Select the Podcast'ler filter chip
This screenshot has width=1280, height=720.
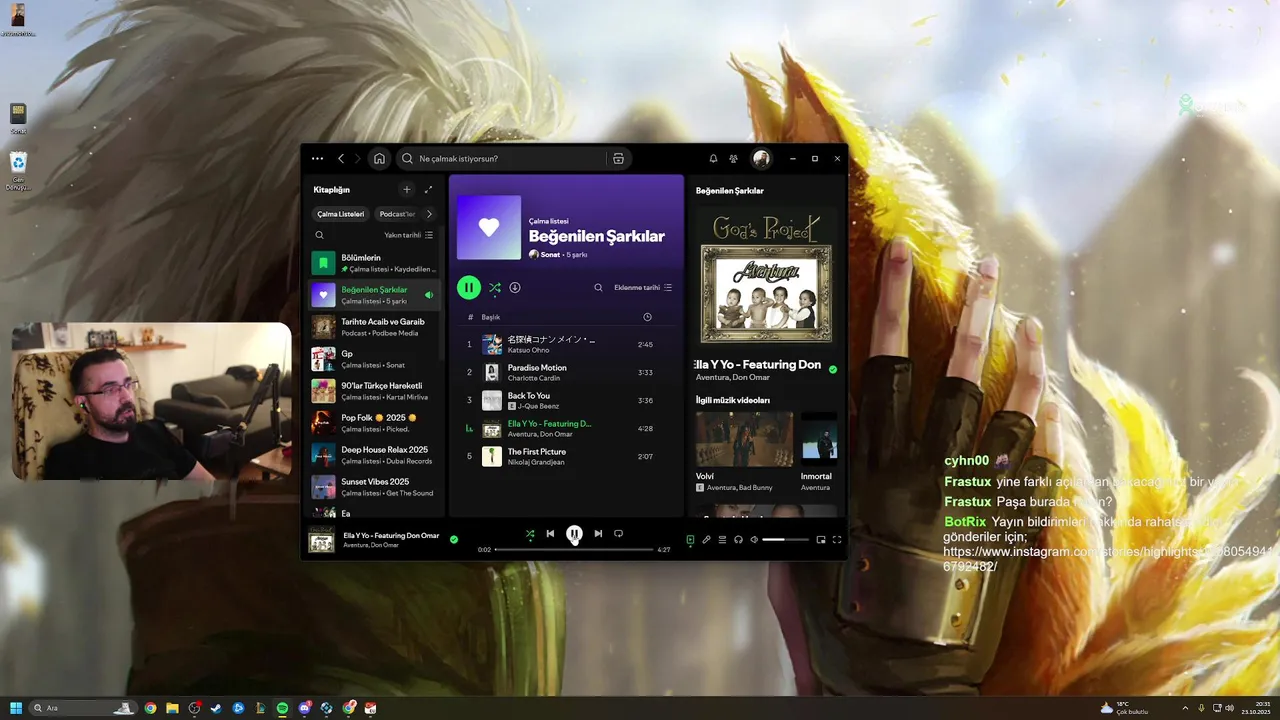click(397, 214)
